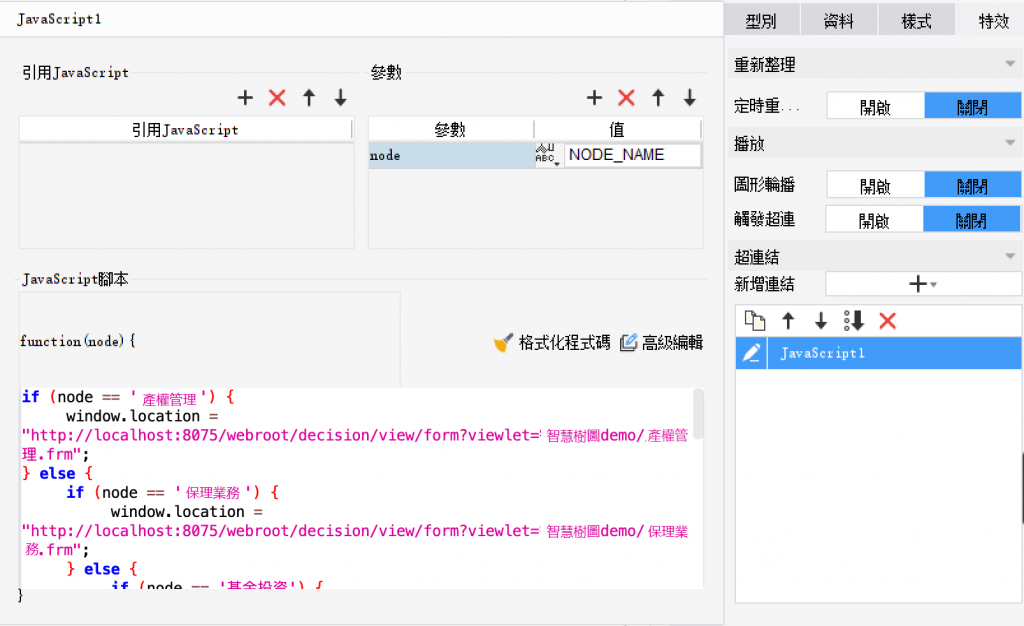Set 觸發超連 to 關閉
Viewport: 1024px width, 626px height.
(972, 220)
